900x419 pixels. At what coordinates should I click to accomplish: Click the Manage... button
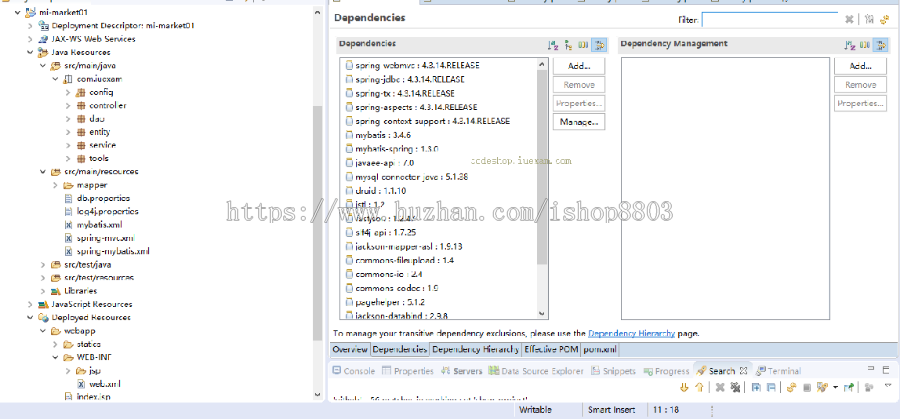pyautogui.click(x=579, y=122)
